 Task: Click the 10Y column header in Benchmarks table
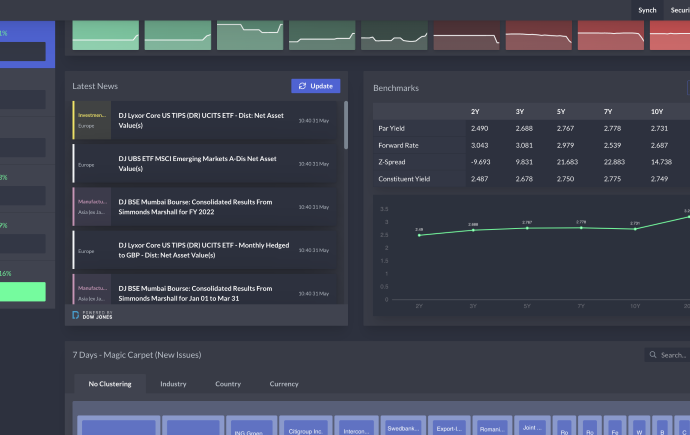click(x=657, y=112)
